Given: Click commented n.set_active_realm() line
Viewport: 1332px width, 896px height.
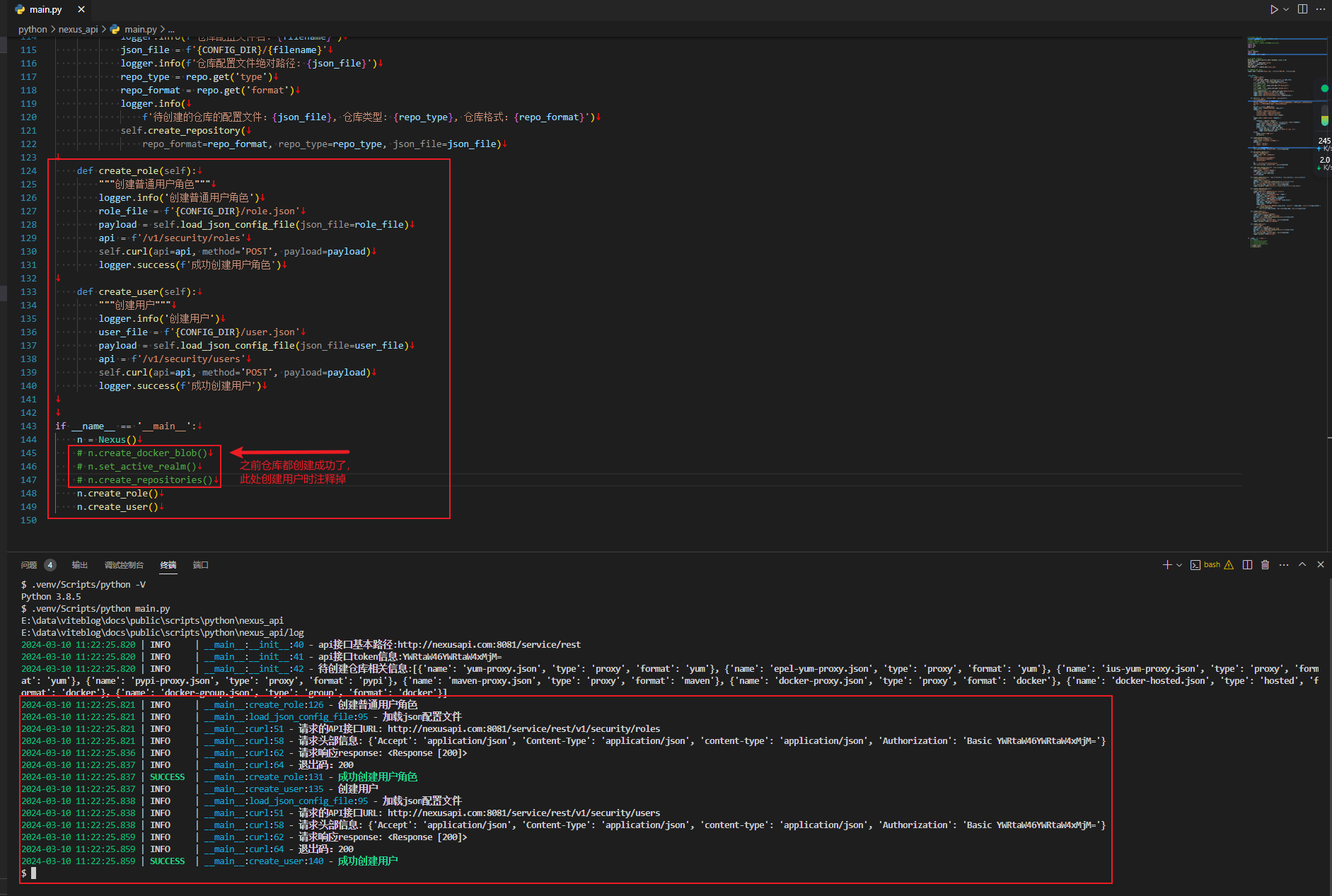Looking at the screenshot, I should [x=137, y=466].
